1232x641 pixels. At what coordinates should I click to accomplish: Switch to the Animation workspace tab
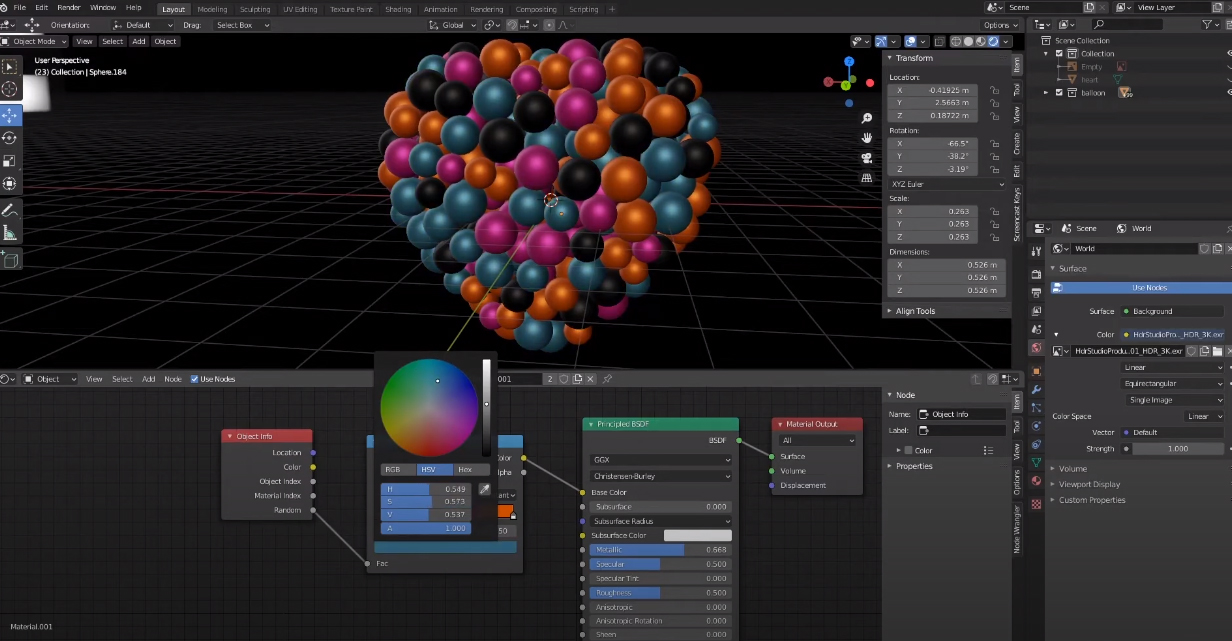[441, 9]
